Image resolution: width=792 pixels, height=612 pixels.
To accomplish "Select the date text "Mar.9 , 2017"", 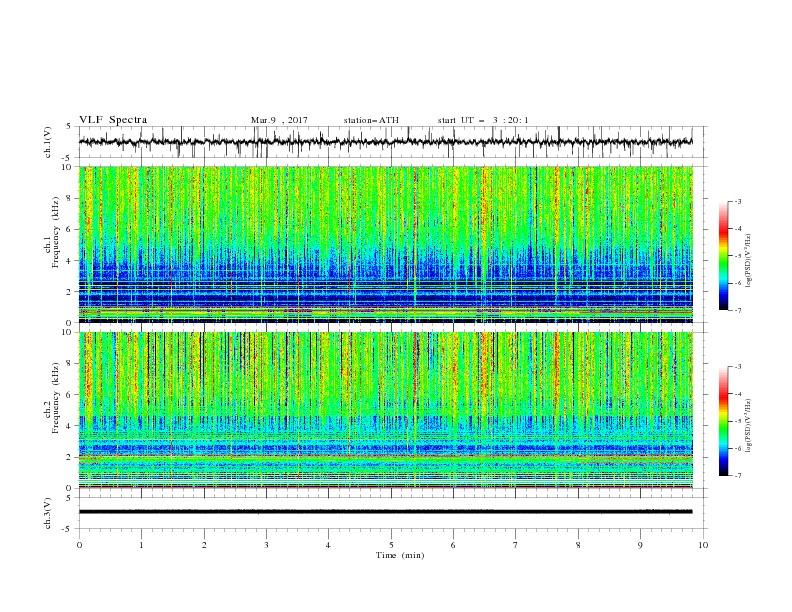I will (x=279, y=120).
